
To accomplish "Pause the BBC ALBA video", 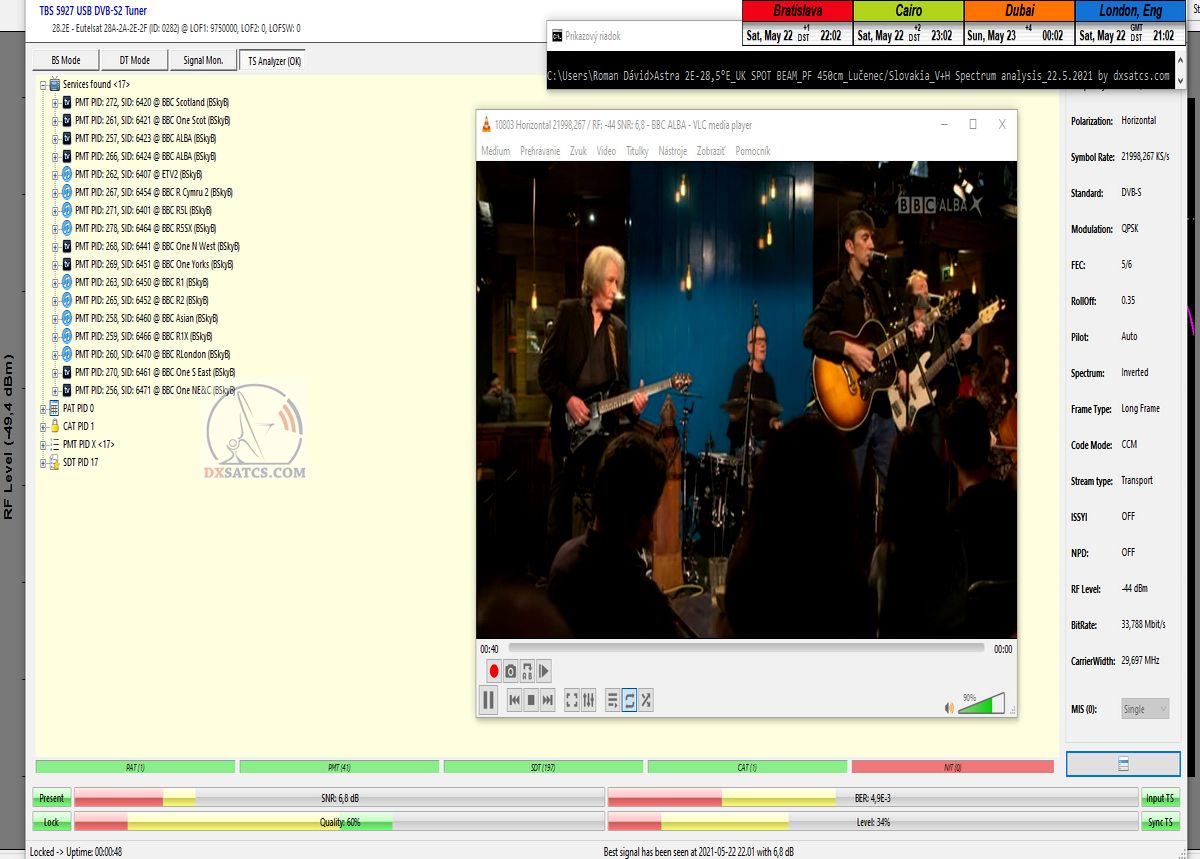I will 488,700.
